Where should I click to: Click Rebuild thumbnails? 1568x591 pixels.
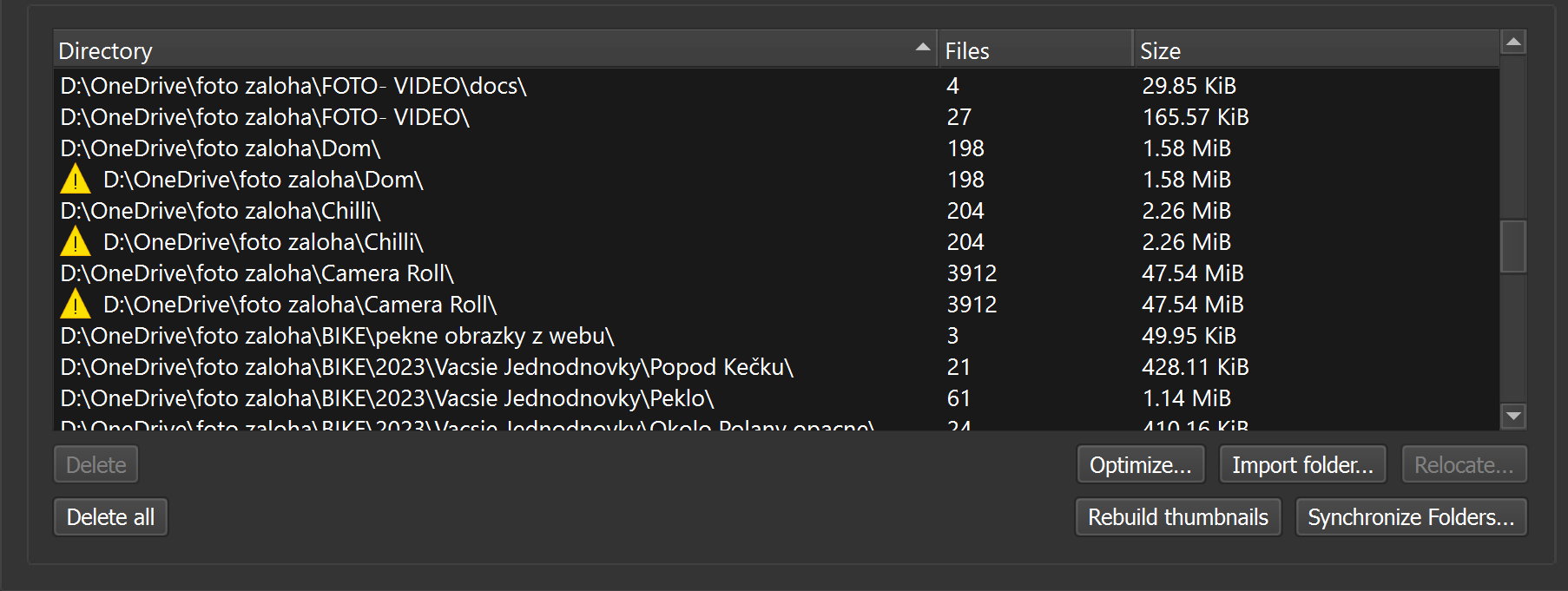pos(1177,517)
